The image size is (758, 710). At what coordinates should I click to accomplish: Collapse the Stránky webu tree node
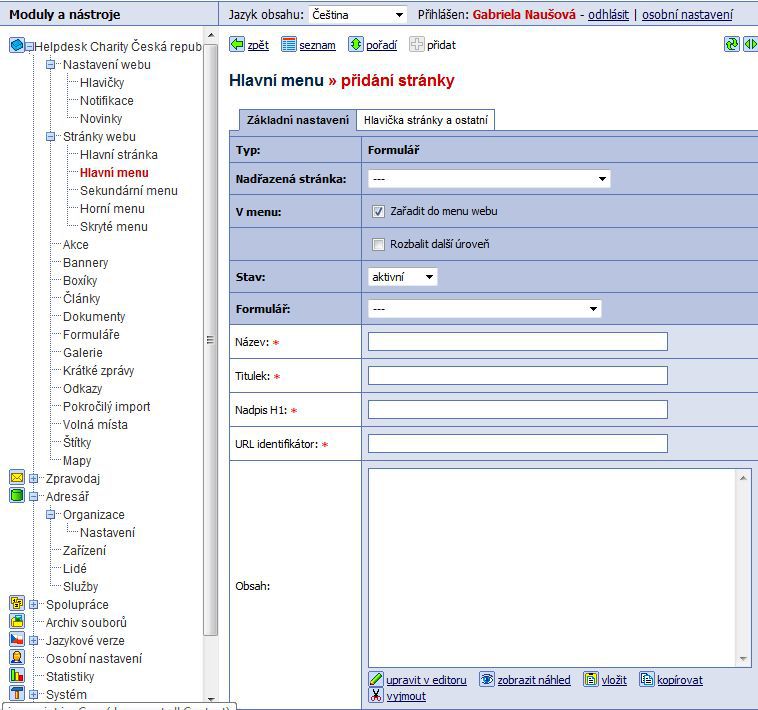pyautogui.click(x=50, y=136)
